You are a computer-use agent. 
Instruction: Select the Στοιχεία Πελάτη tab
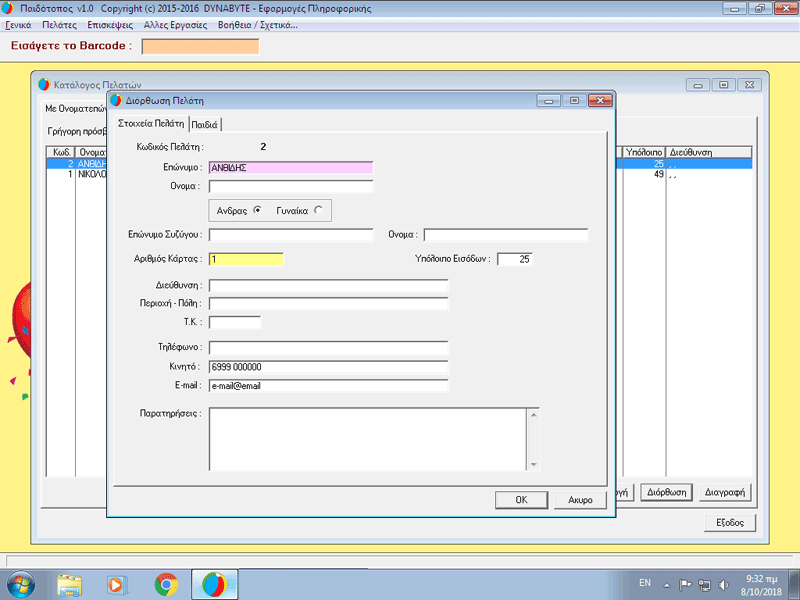[151, 123]
